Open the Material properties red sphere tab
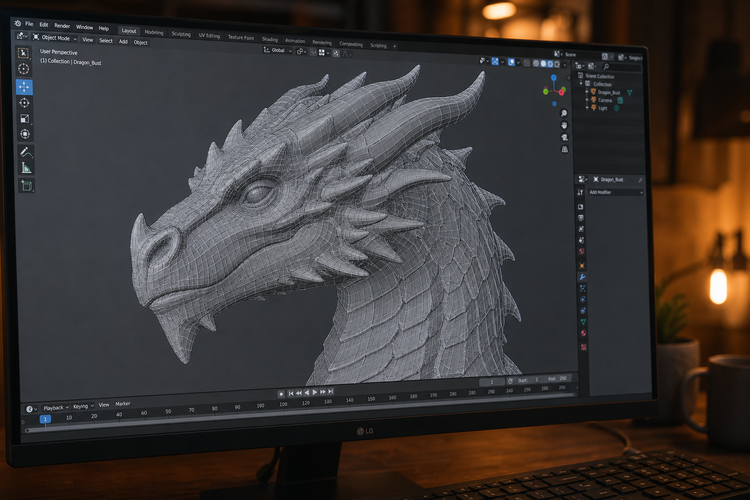This screenshot has width=750, height=500. pyautogui.click(x=584, y=333)
